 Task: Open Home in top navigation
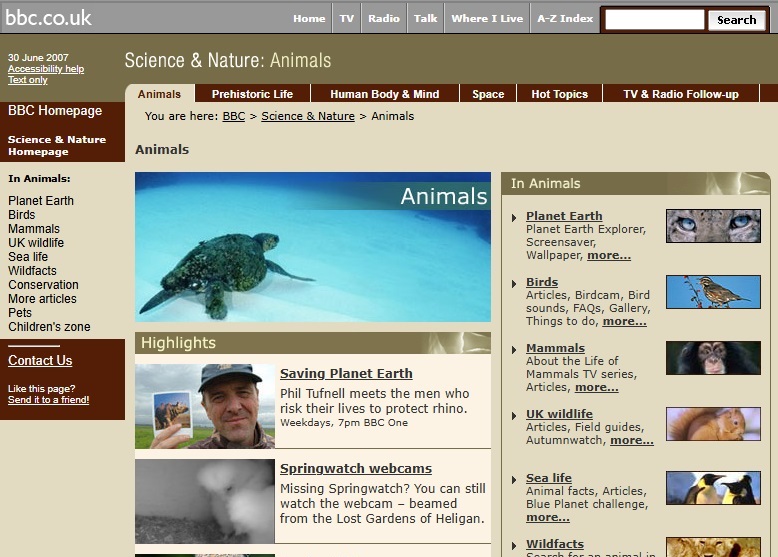coord(309,18)
